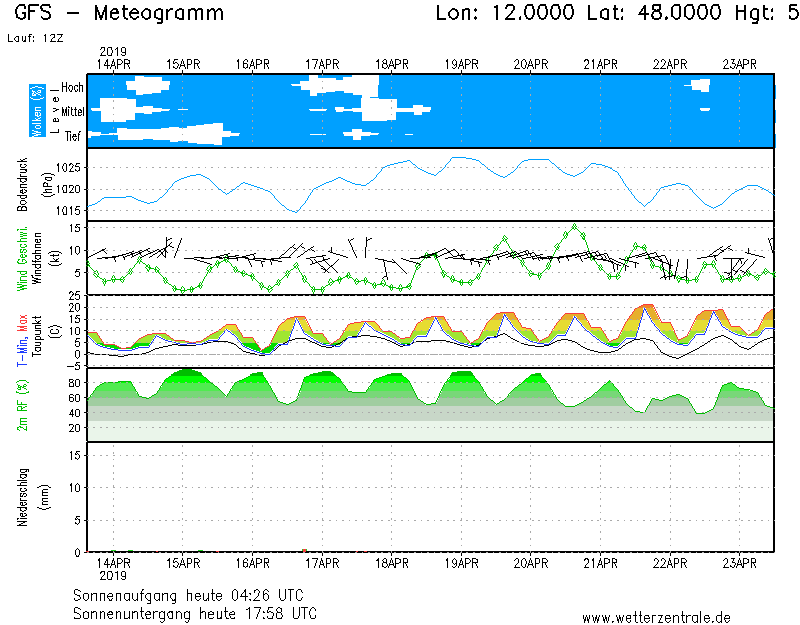Click the 'GFS – Meteogramm' title text
Image resolution: width=800 pixels, height=625 pixels.
pos(119,13)
